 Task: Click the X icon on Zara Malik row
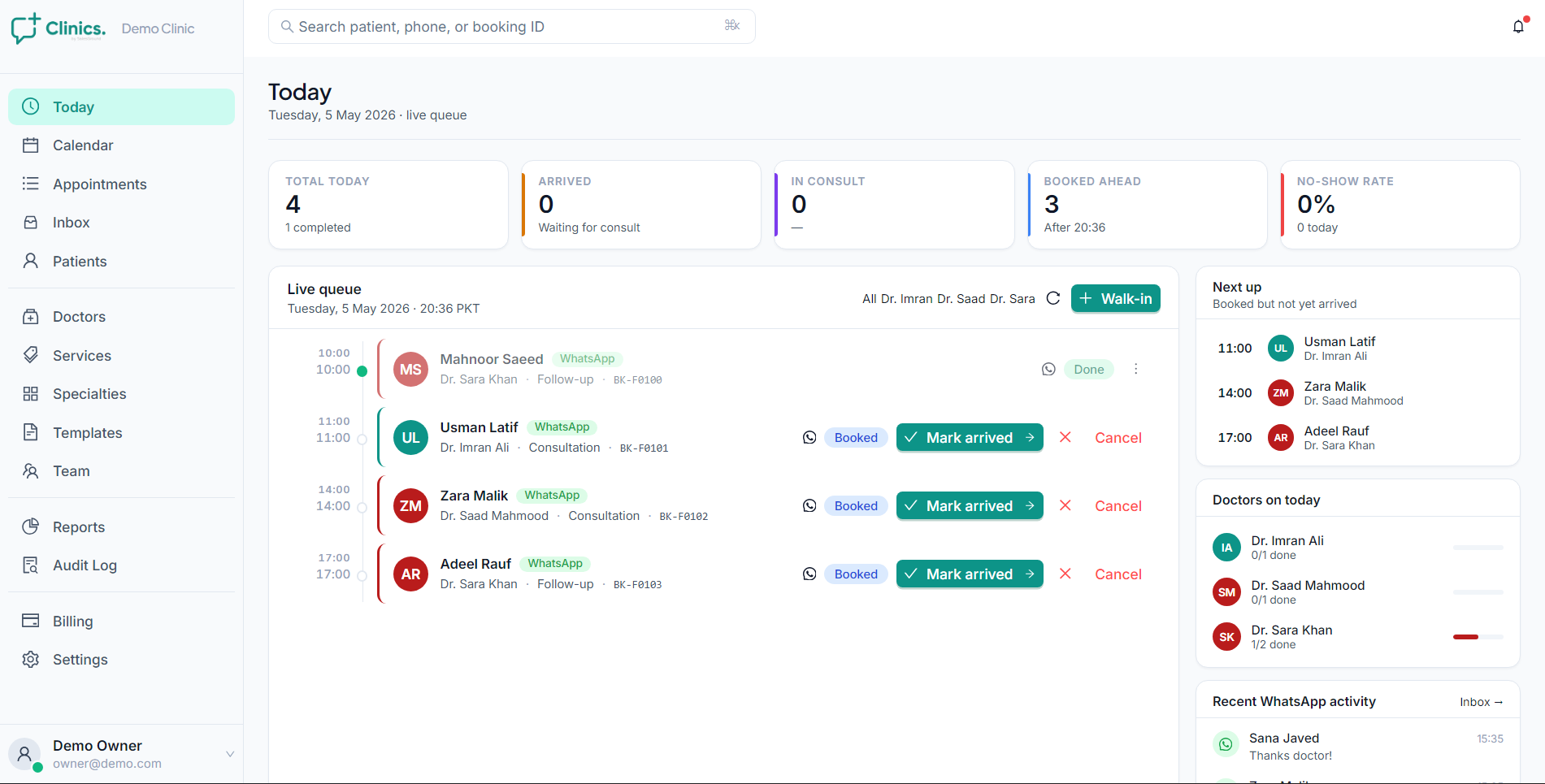pos(1065,505)
